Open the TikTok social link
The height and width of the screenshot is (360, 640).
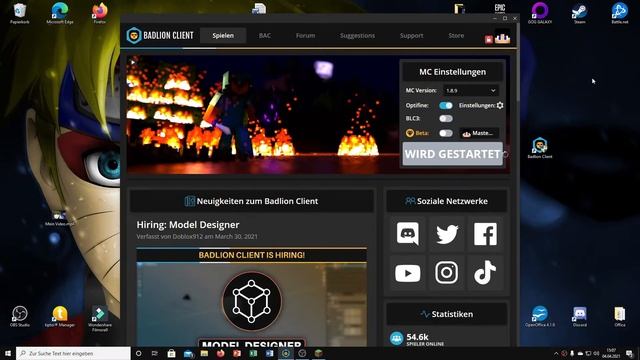tap(485, 273)
